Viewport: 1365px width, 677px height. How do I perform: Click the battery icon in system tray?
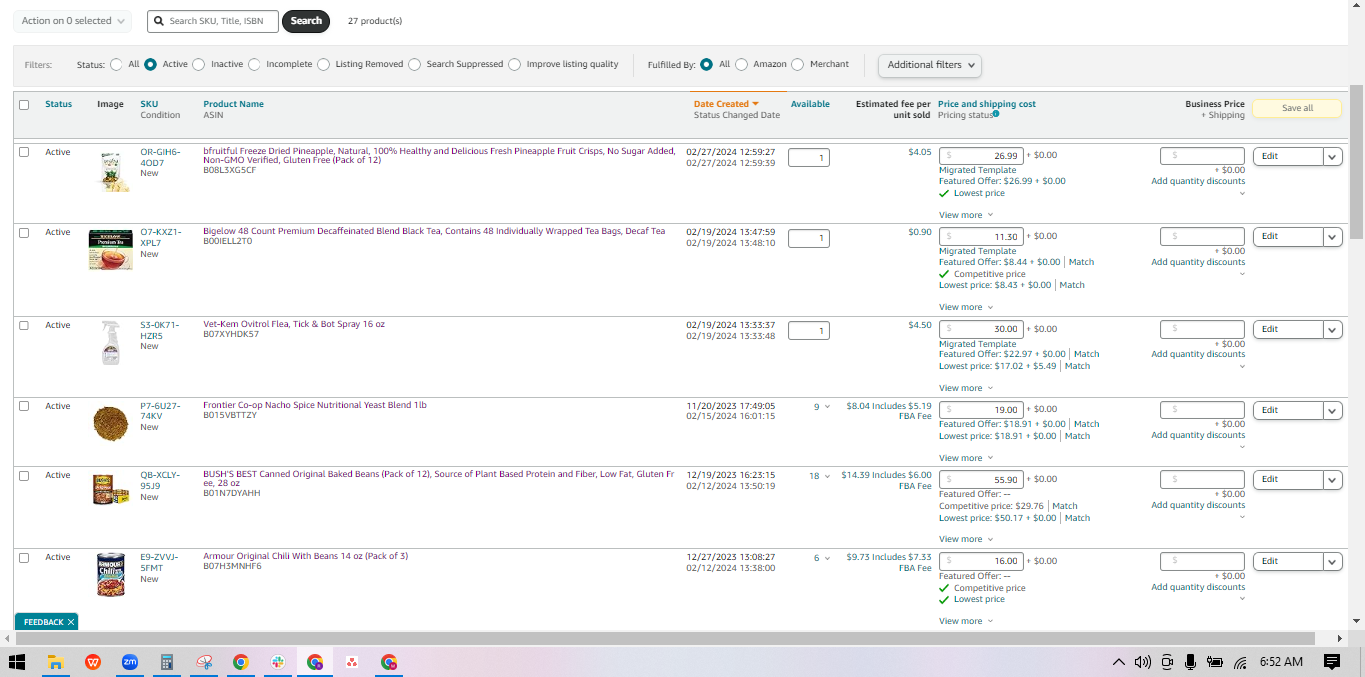[x=1215, y=662]
